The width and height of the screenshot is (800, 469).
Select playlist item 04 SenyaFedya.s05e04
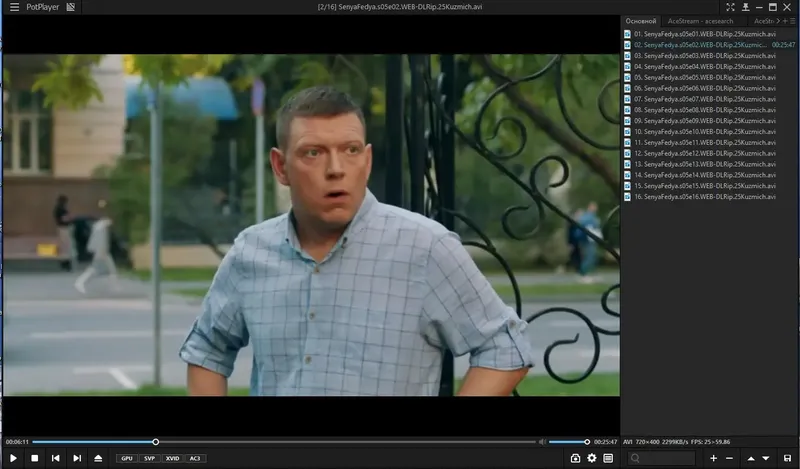[710, 67]
